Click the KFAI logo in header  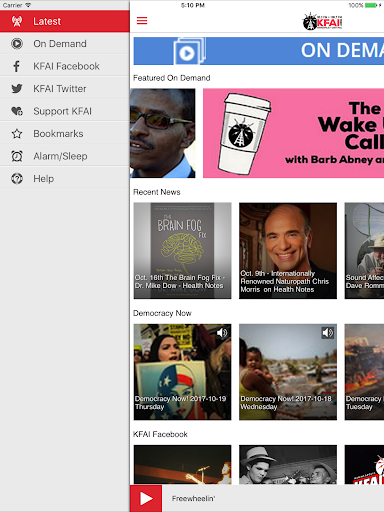pyautogui.click(x=322, y=21)
